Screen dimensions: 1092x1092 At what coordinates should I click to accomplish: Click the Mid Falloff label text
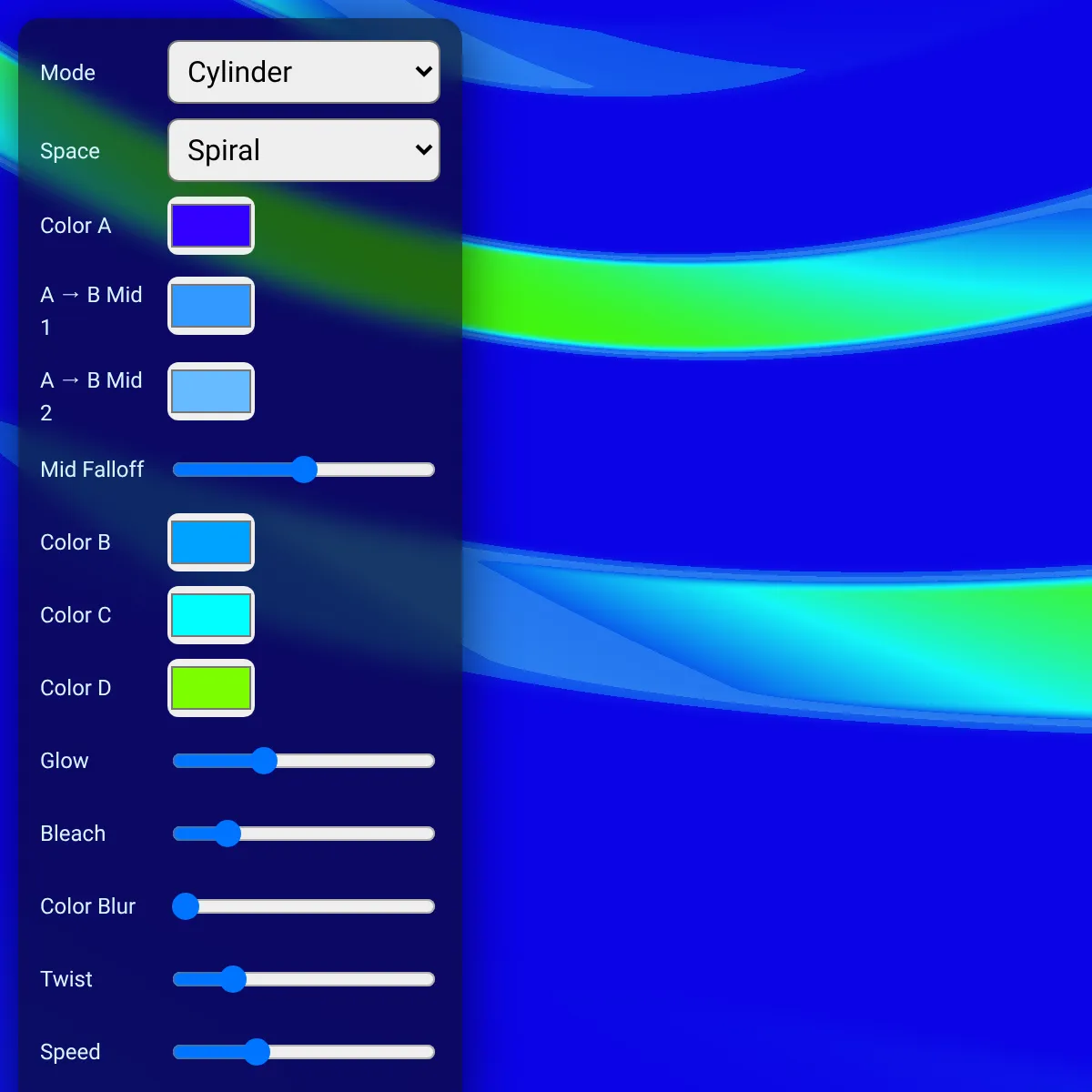click(93, 470)
